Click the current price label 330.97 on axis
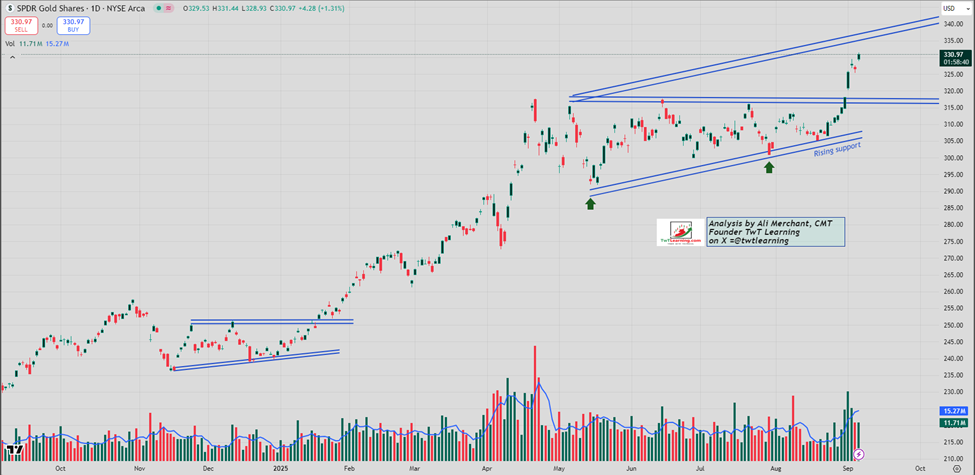975x475 pixels. click(952, 56)
